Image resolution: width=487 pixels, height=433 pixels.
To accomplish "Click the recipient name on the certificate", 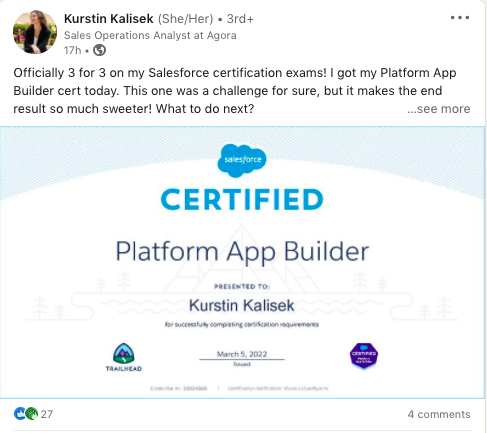I will pyautogui.click(x=242, y=305).
